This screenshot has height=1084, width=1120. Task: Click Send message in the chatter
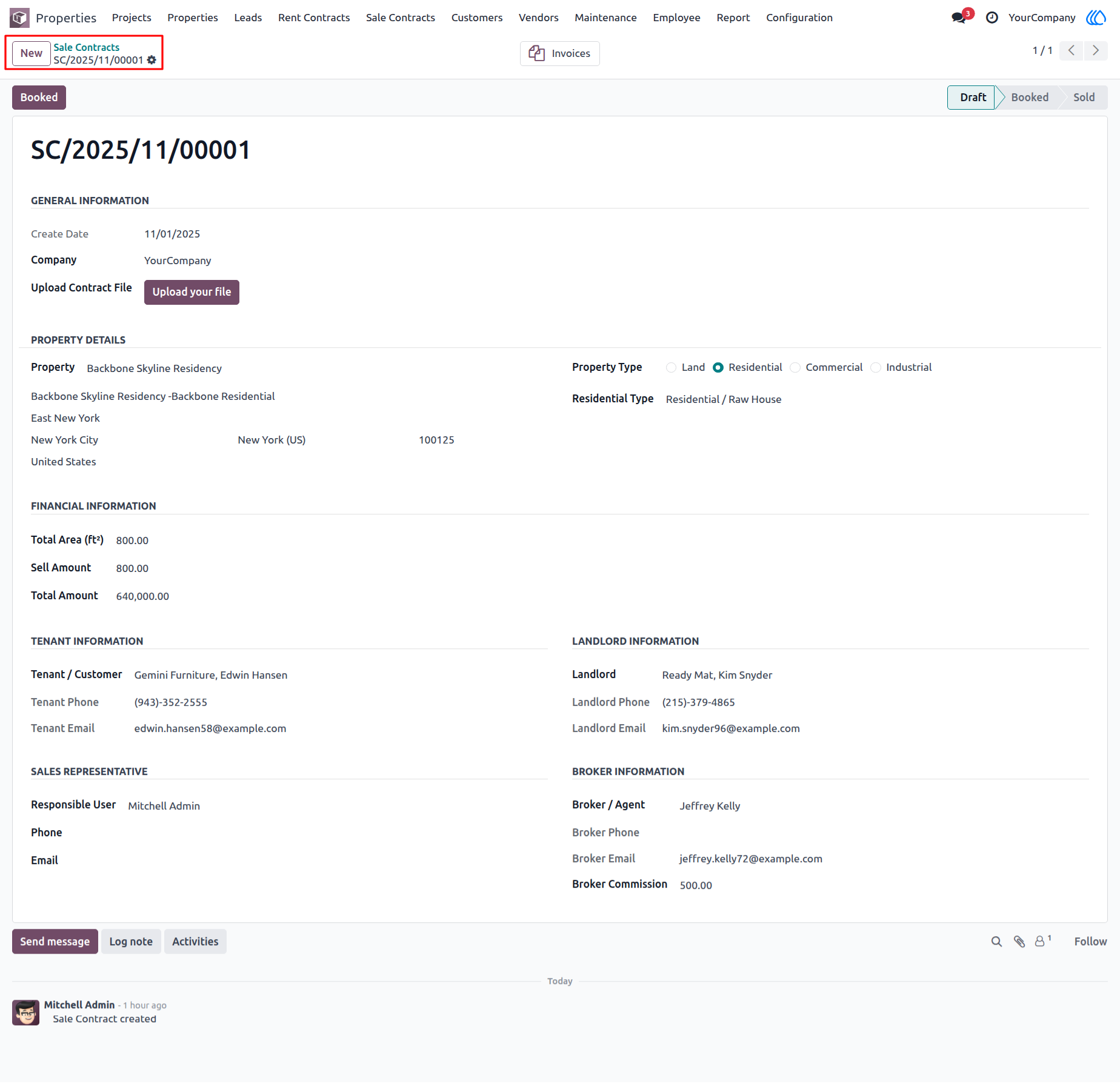55,942
